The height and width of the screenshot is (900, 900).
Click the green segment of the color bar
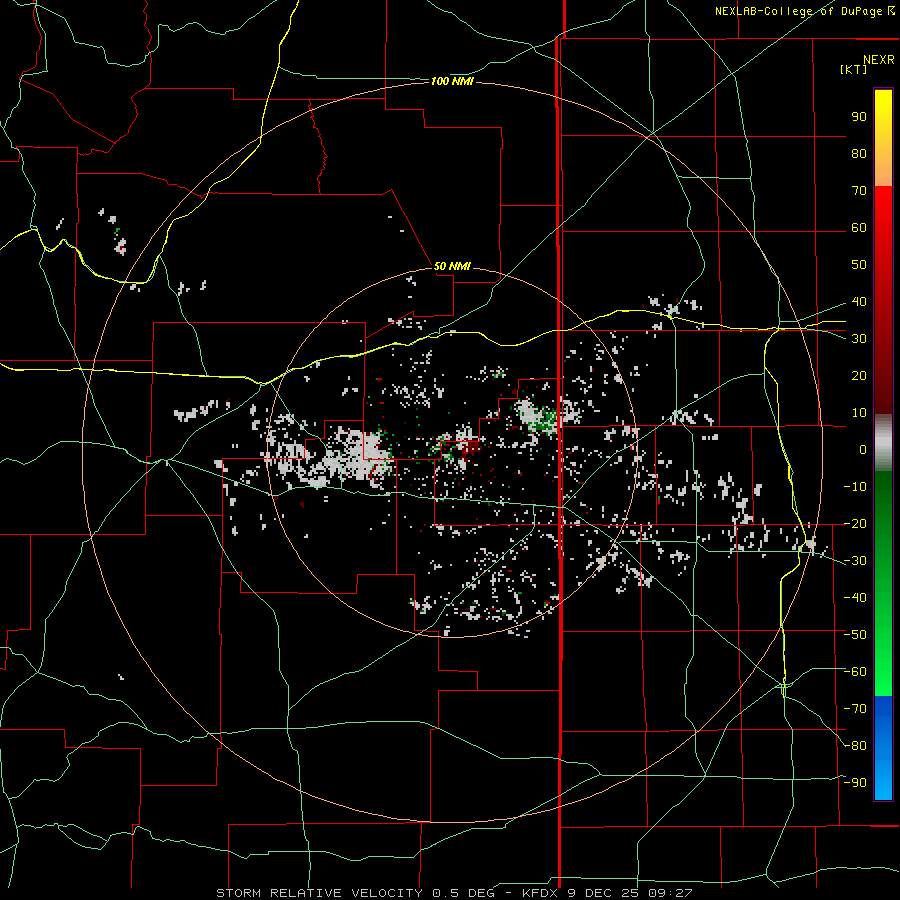pyautogui.click(x=883, y=583)
